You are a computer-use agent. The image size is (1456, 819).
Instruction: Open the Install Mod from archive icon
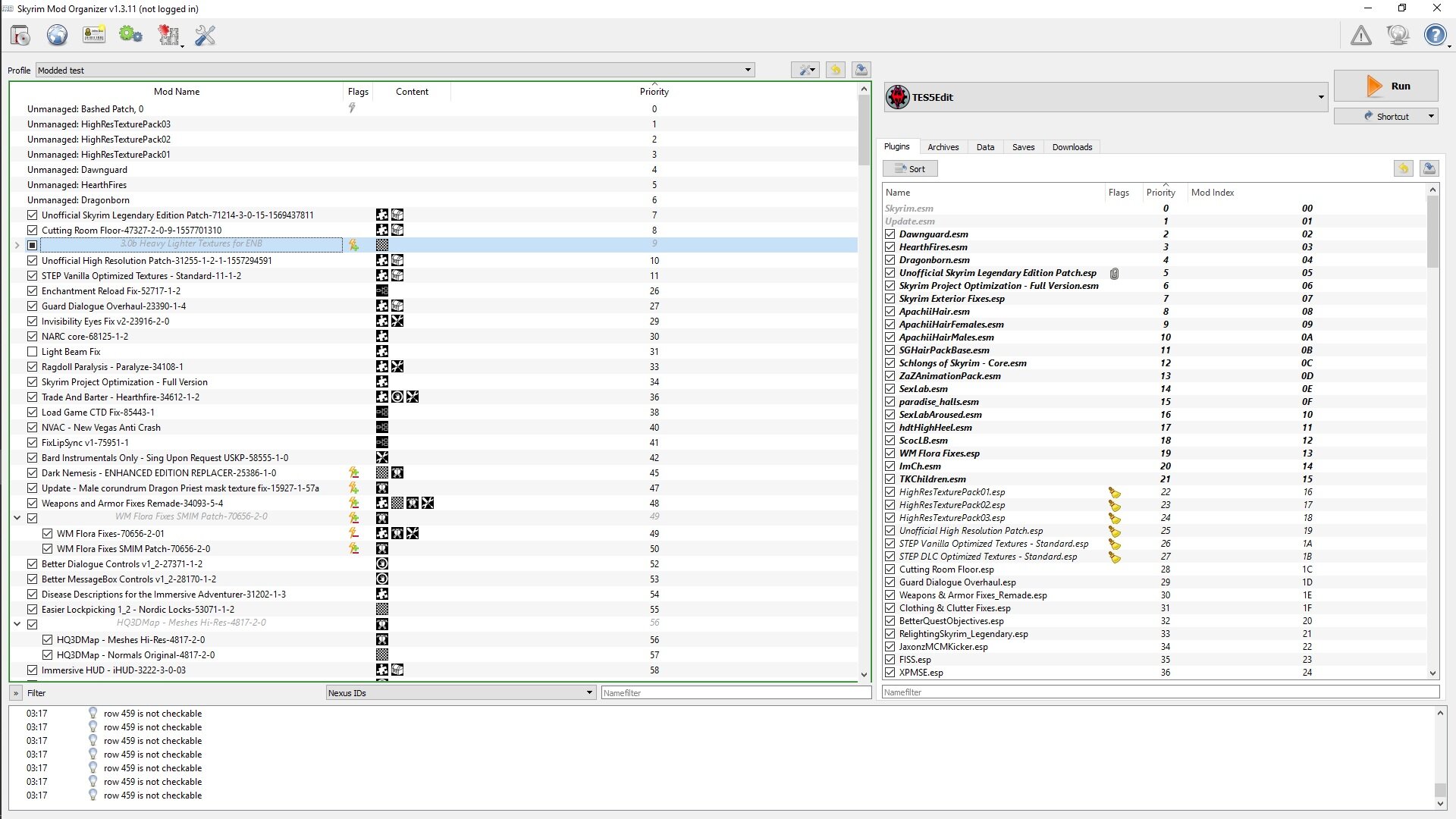pyautogui.click(x=20, y=35)
